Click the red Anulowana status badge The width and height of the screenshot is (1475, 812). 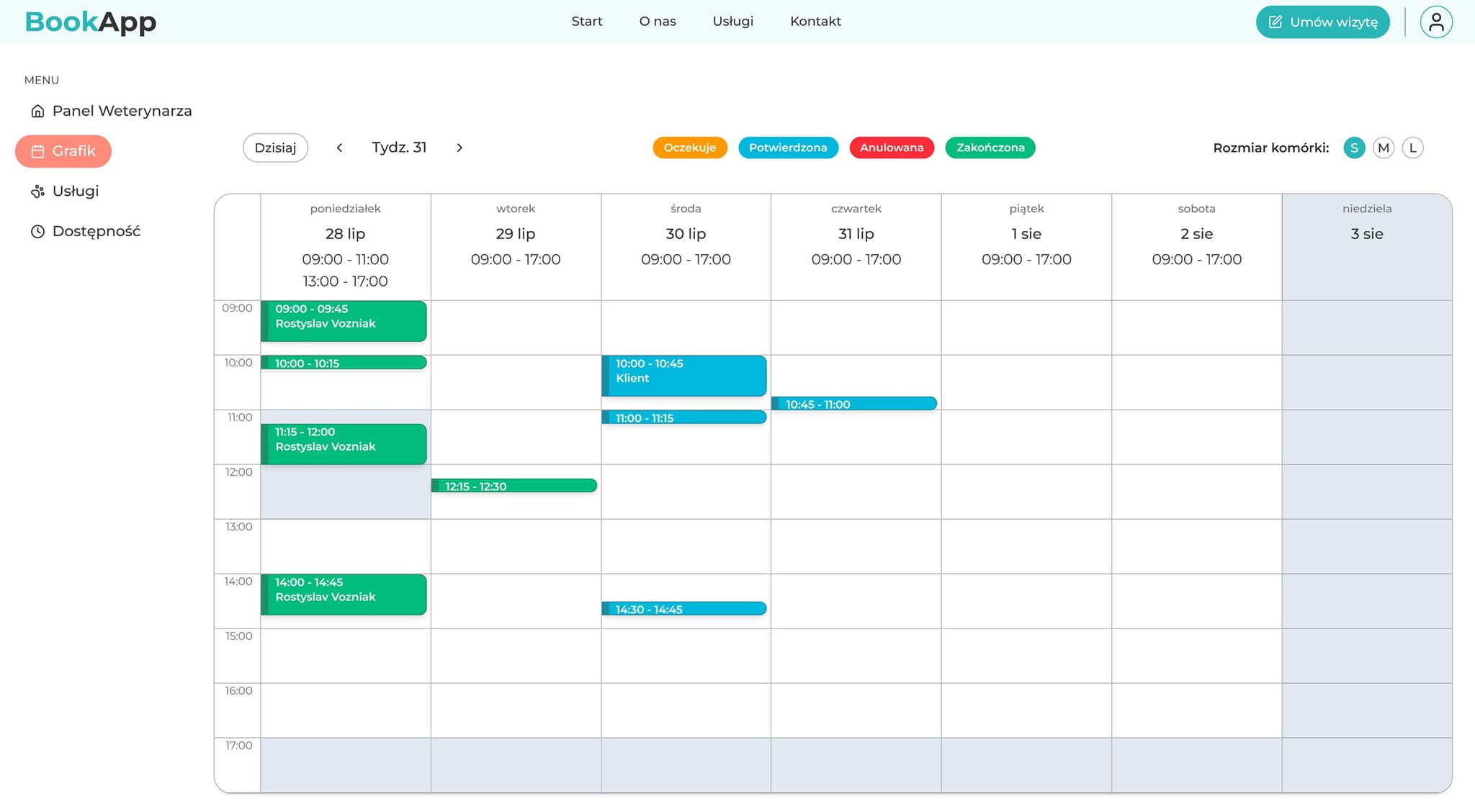(x=891, y=148)
